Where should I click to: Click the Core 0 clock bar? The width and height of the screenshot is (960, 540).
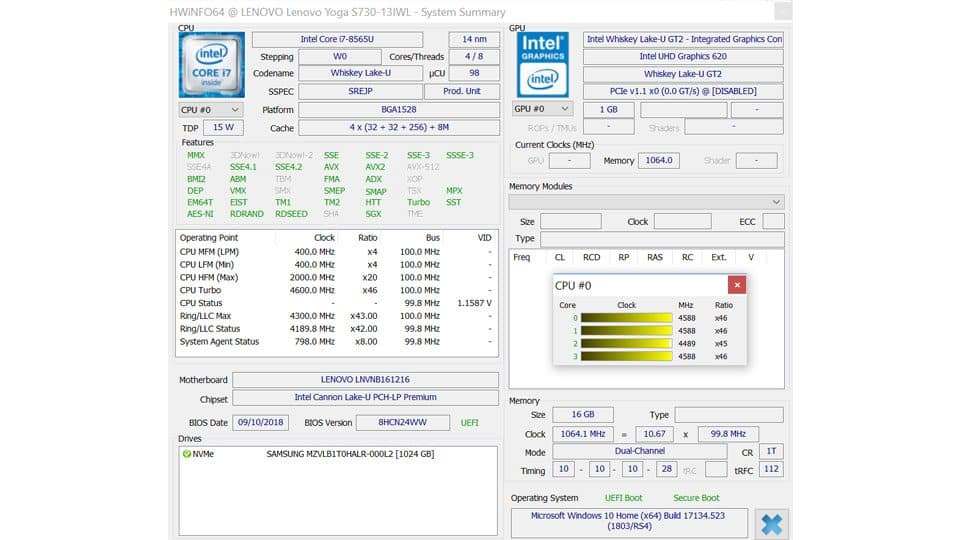[x=626, y=318]
